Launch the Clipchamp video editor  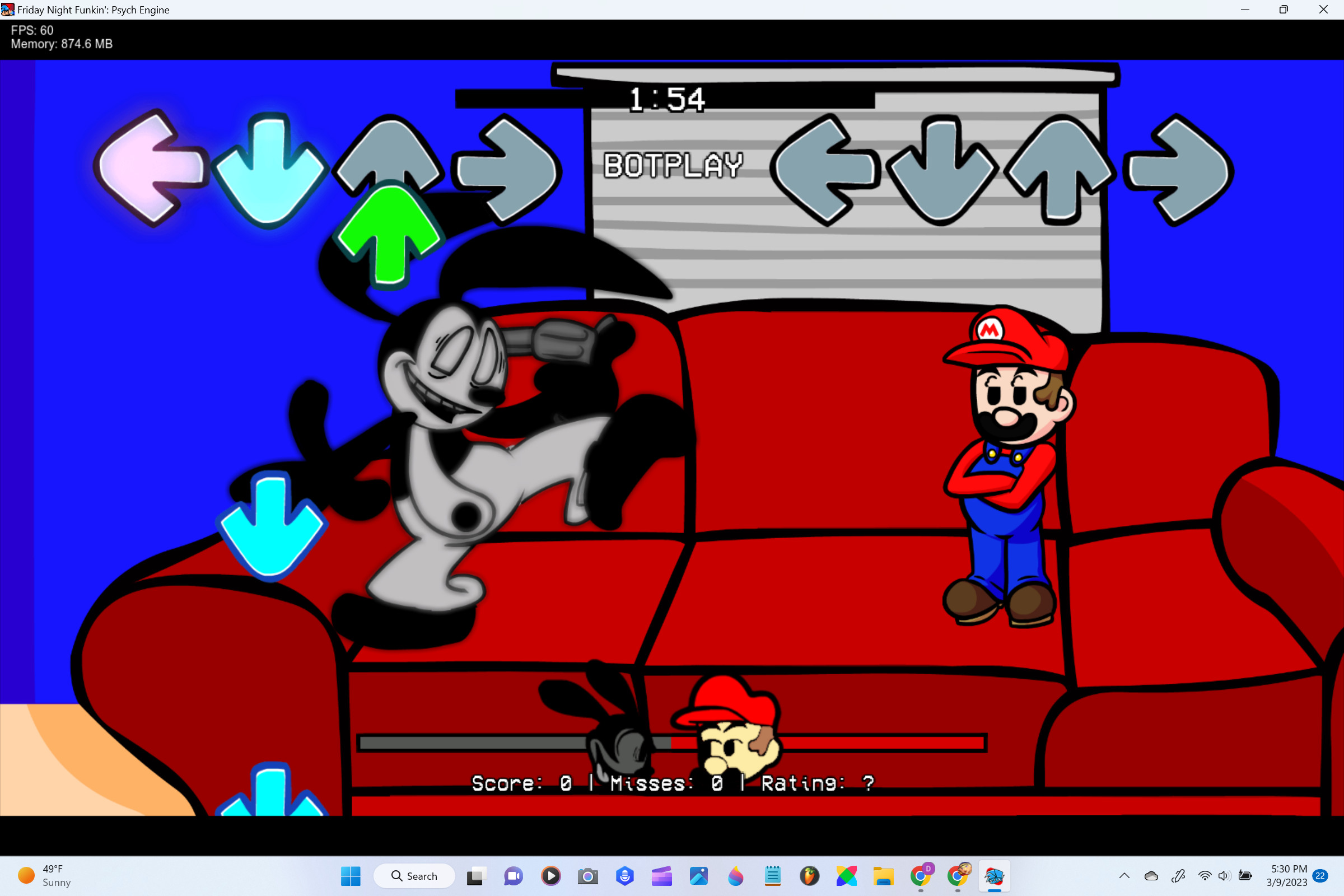click(662, 876)
